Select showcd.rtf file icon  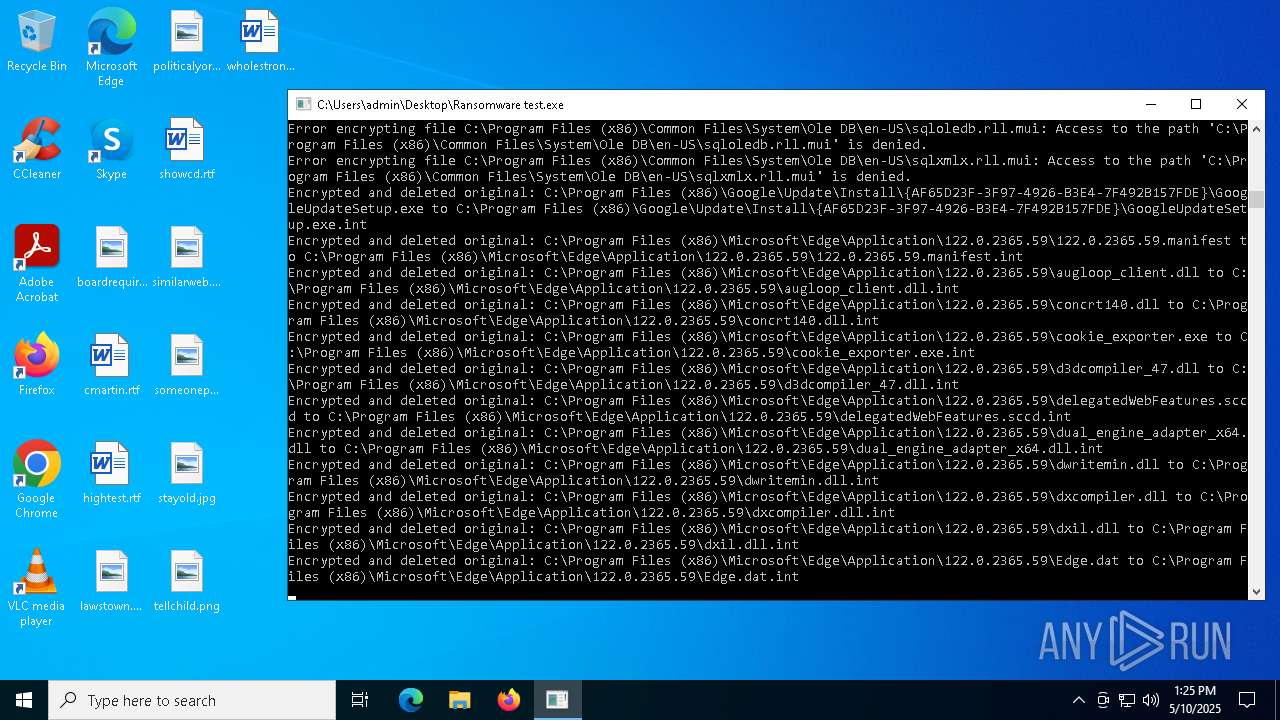(186, 150)
